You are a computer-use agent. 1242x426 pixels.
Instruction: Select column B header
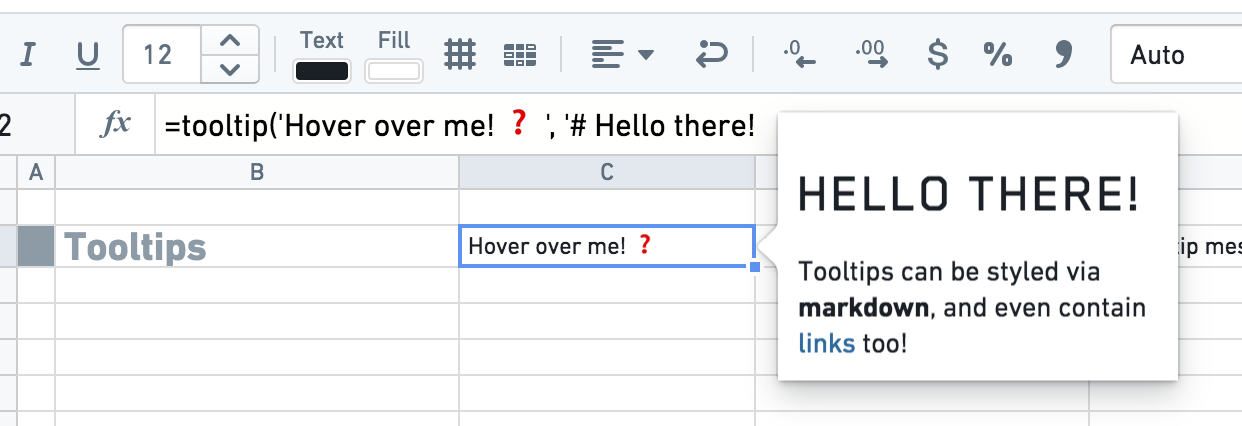(257, 173)
